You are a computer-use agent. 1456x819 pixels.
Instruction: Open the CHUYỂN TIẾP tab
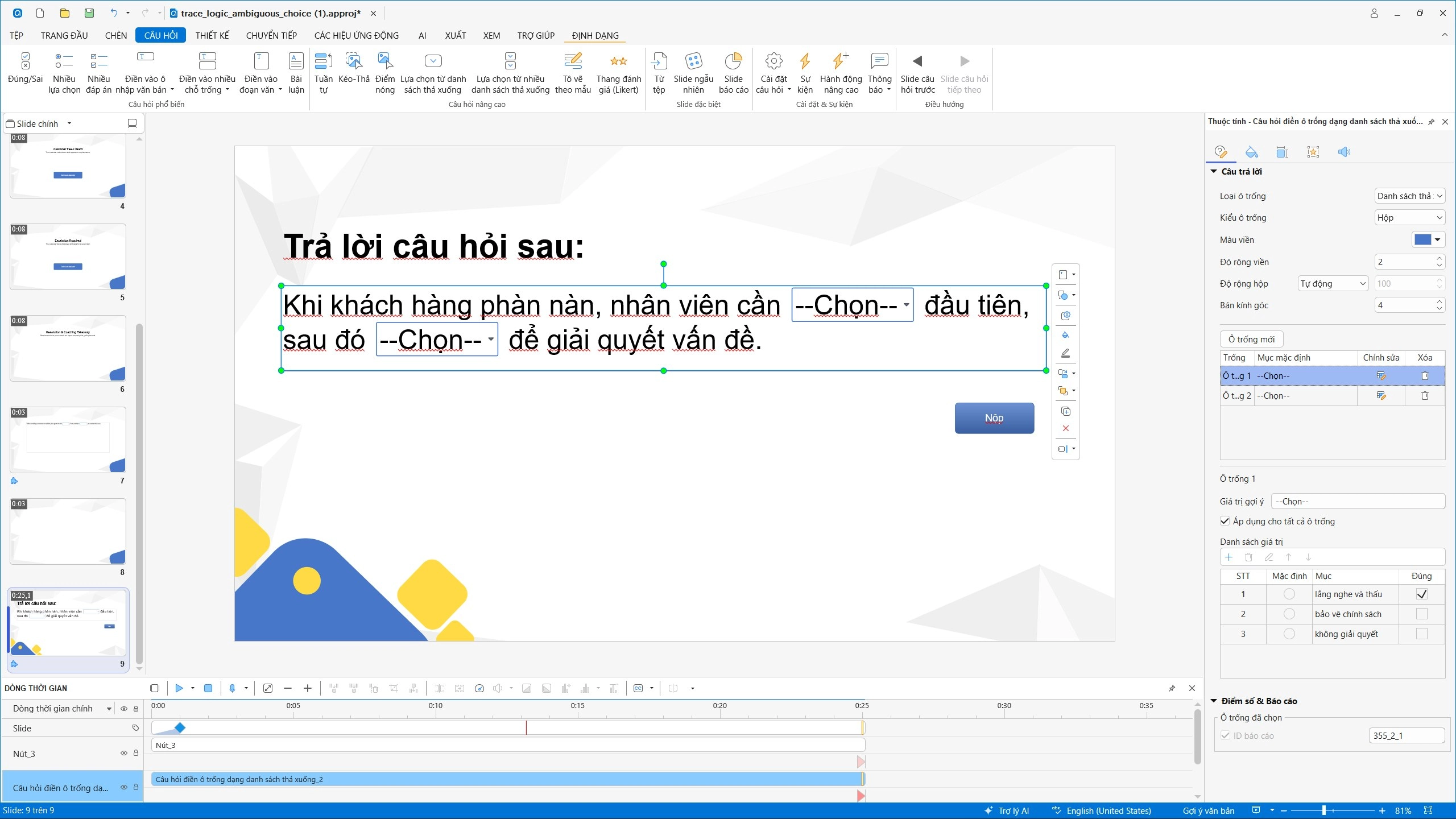(x=271, y=35)
